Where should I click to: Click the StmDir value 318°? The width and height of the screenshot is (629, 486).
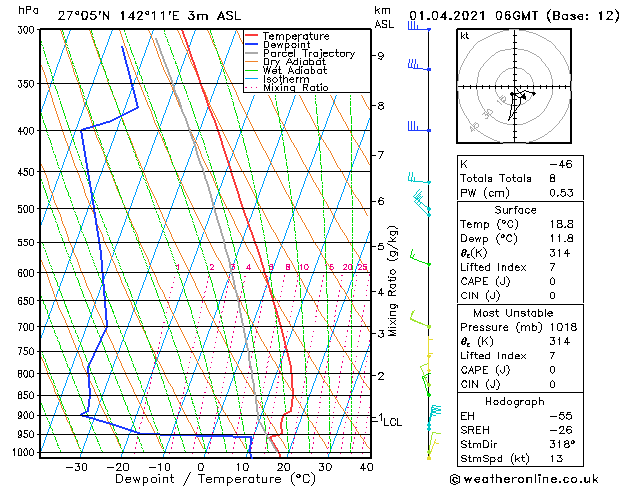coord(562,444)
